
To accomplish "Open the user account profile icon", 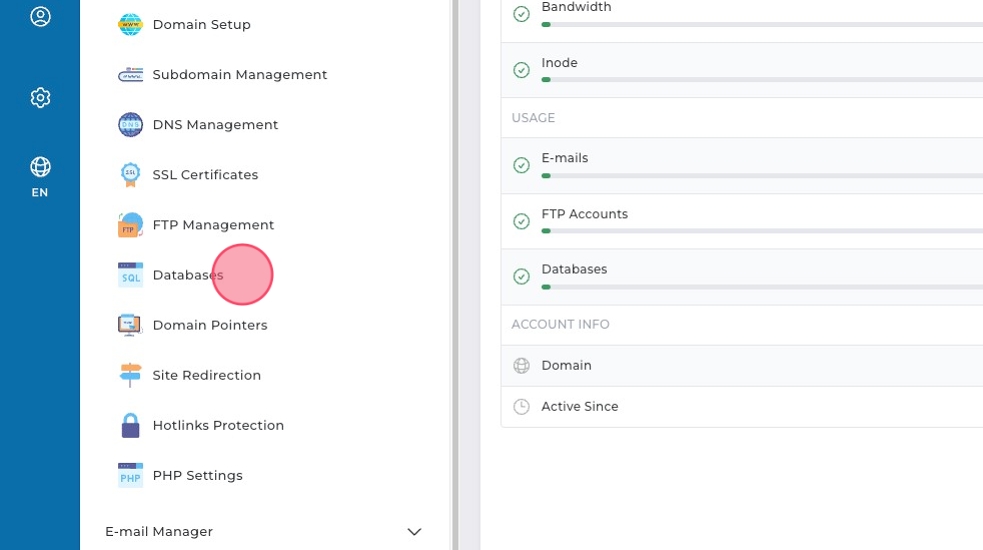I will (40, 17).
